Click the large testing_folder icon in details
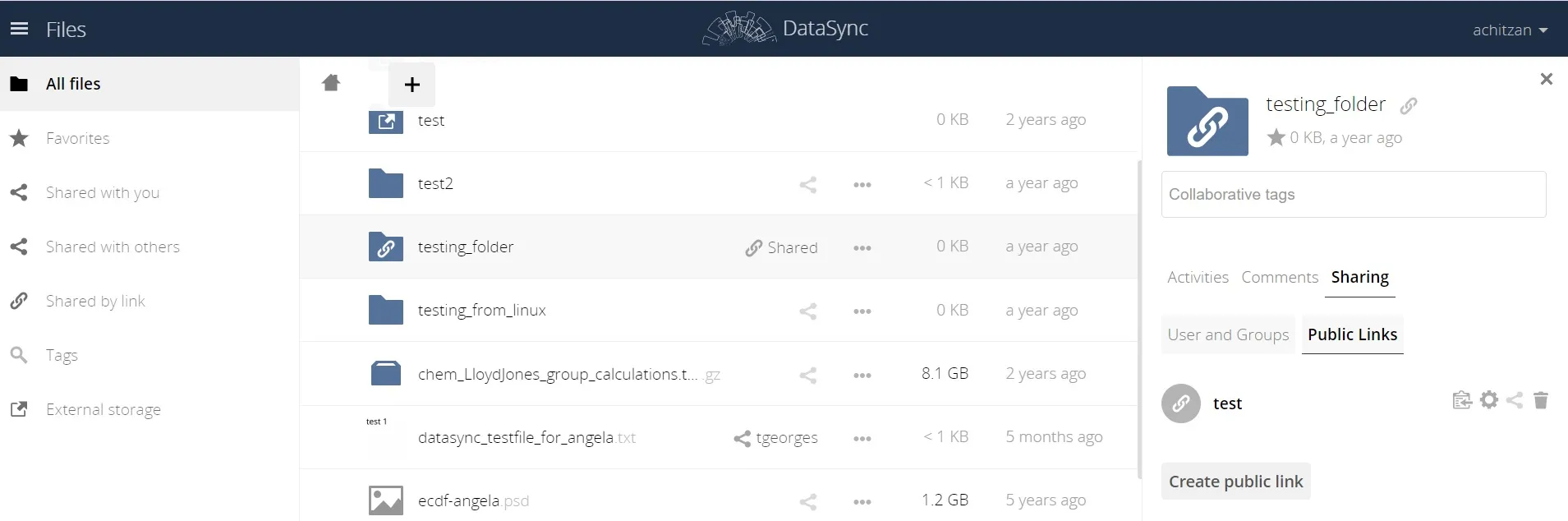The image size is (1568, 521). [x=1207, y=121]
